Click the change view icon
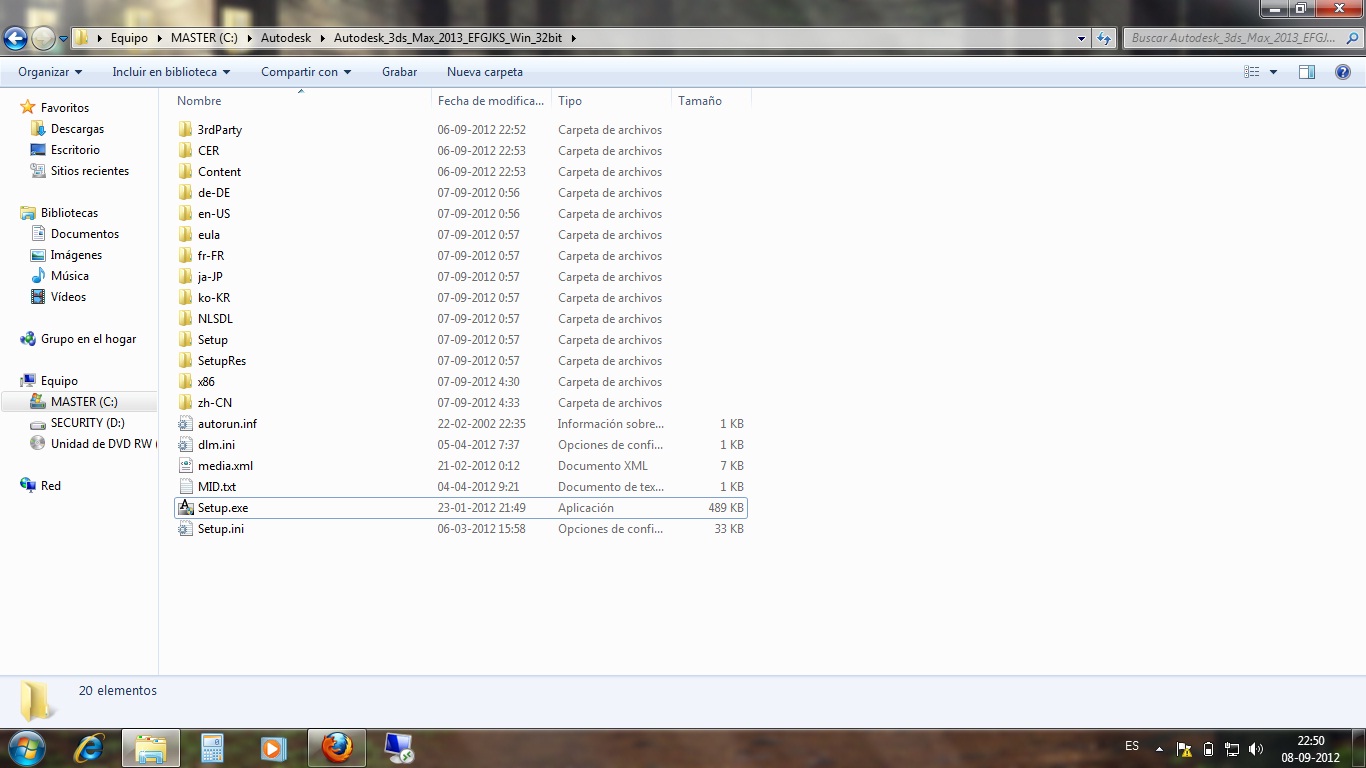This screenshot has height=768, width=1366. tap(1251, 72)
